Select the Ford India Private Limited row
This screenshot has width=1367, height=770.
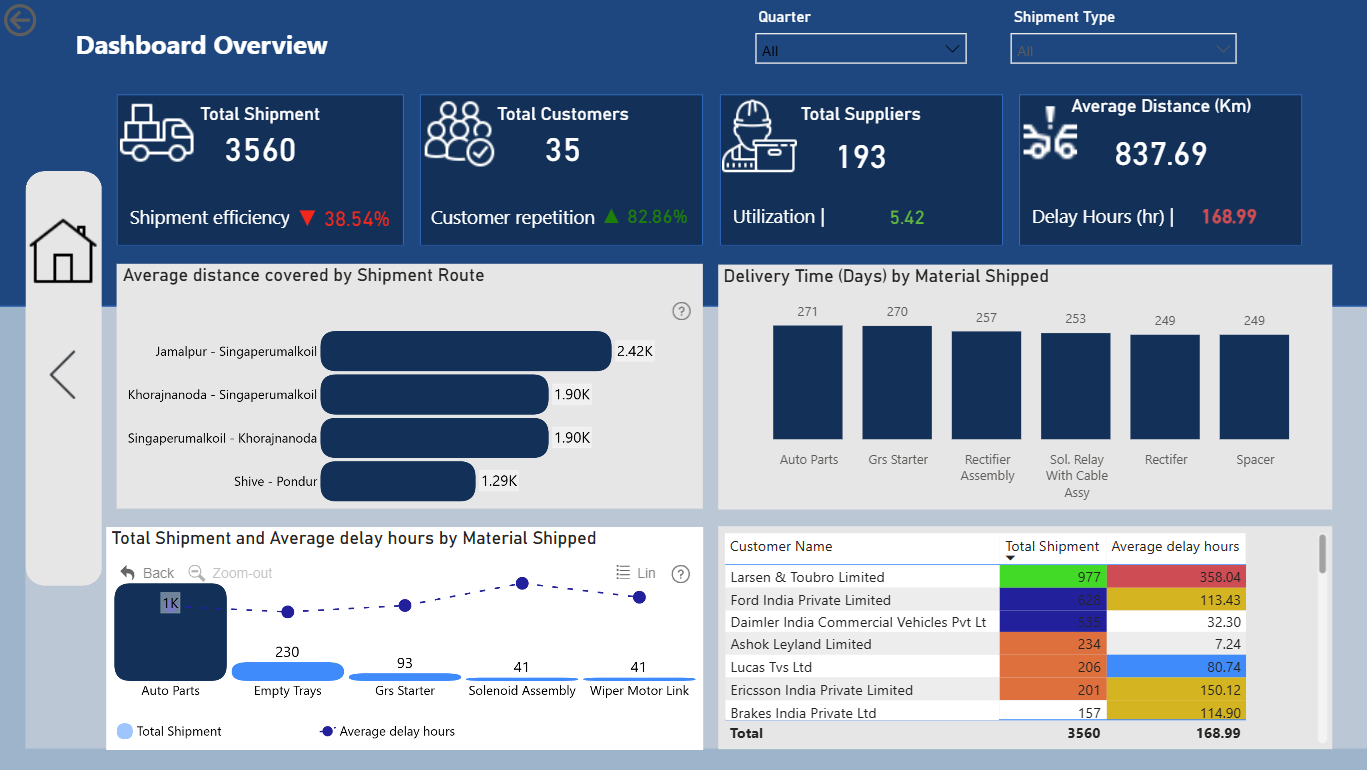pyautogui.click(x=985, y=600)
